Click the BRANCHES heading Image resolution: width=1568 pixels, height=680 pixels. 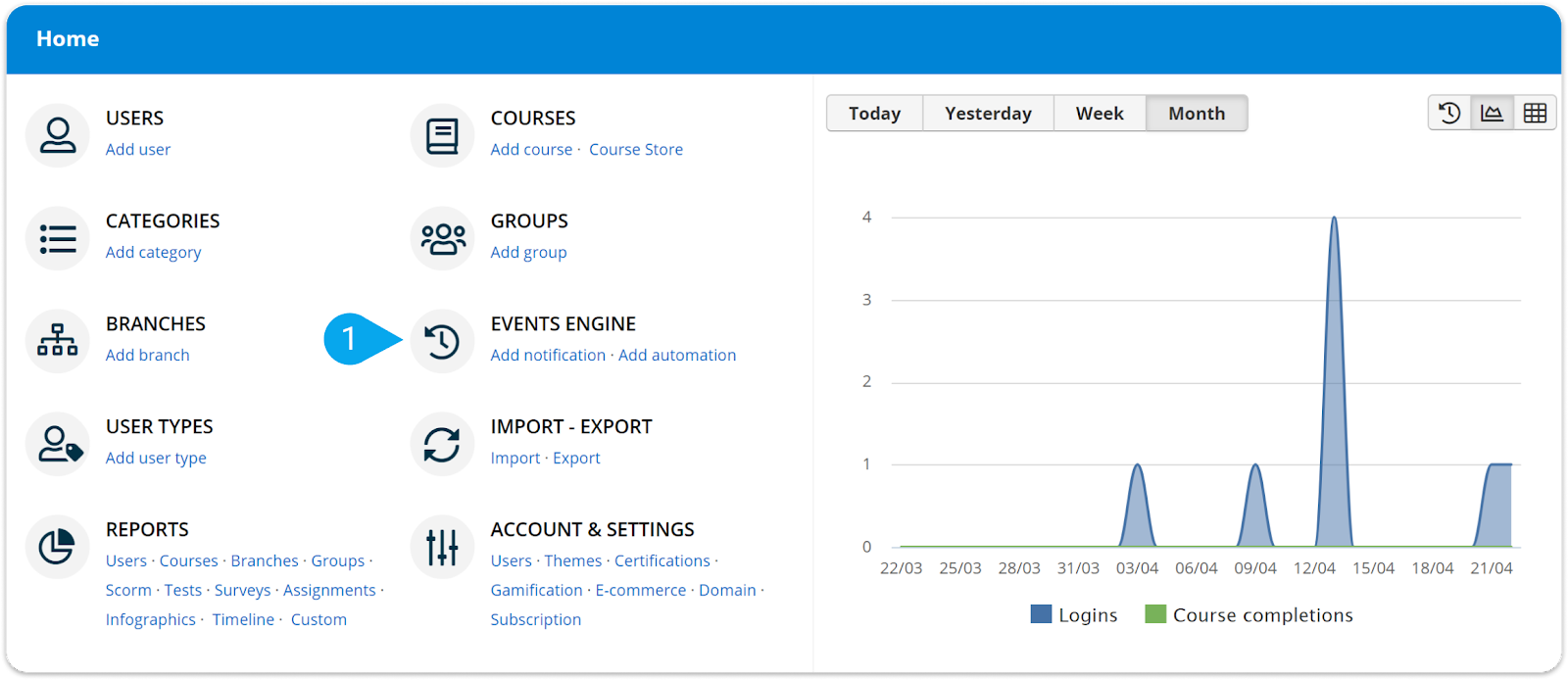(156, 324)
